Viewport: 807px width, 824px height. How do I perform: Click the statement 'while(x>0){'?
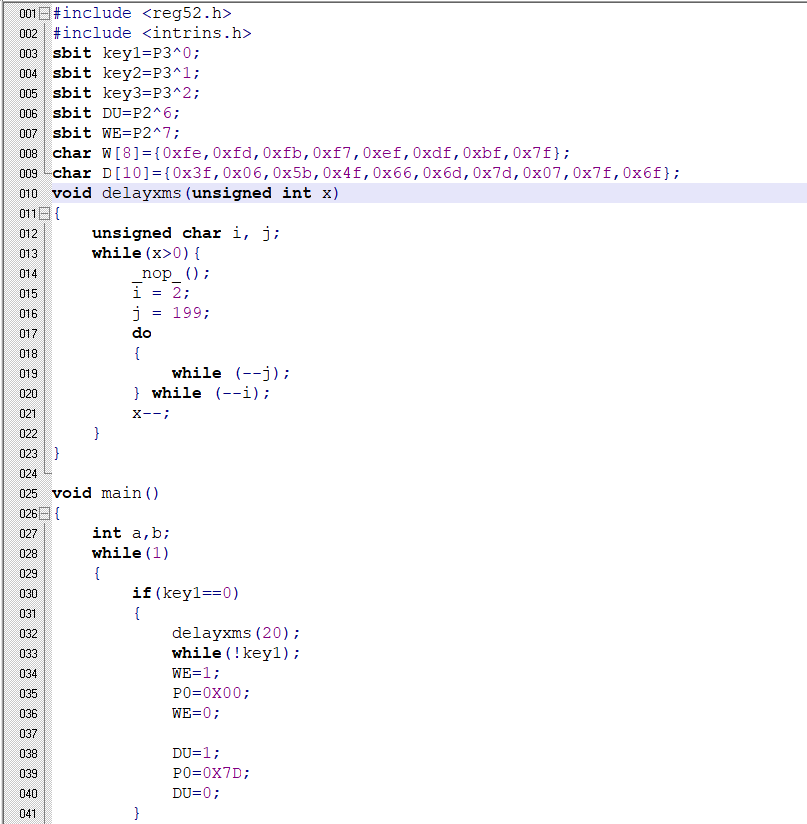pyautogui.click(x=146, y=253)
